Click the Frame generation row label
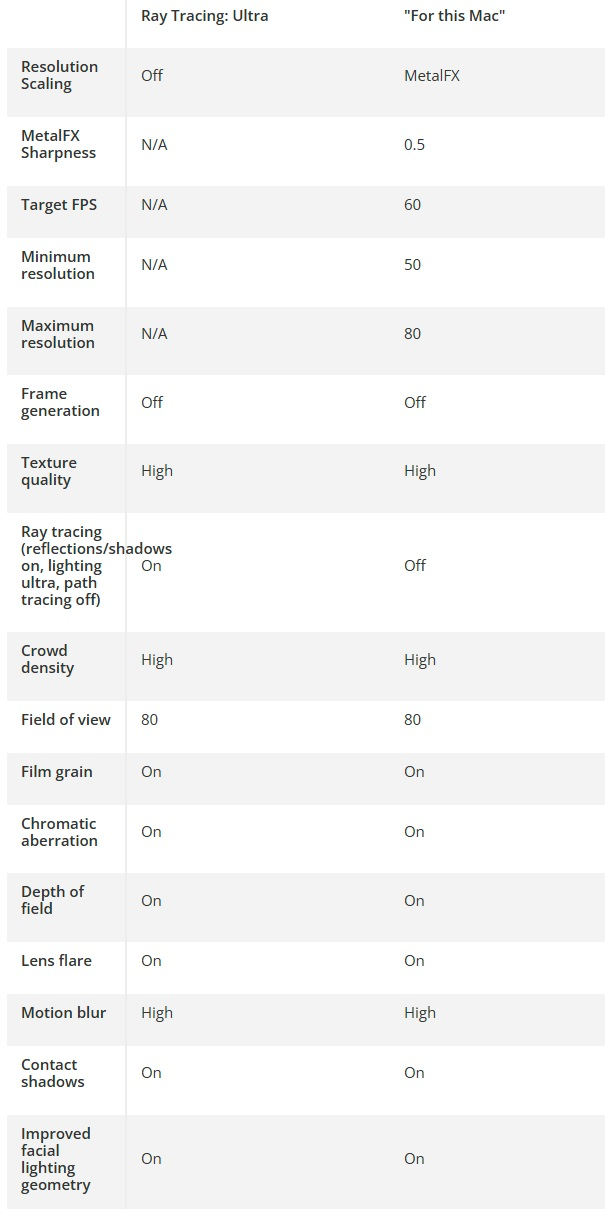Viewport: 605px width, 1209px height. point(60,402)
